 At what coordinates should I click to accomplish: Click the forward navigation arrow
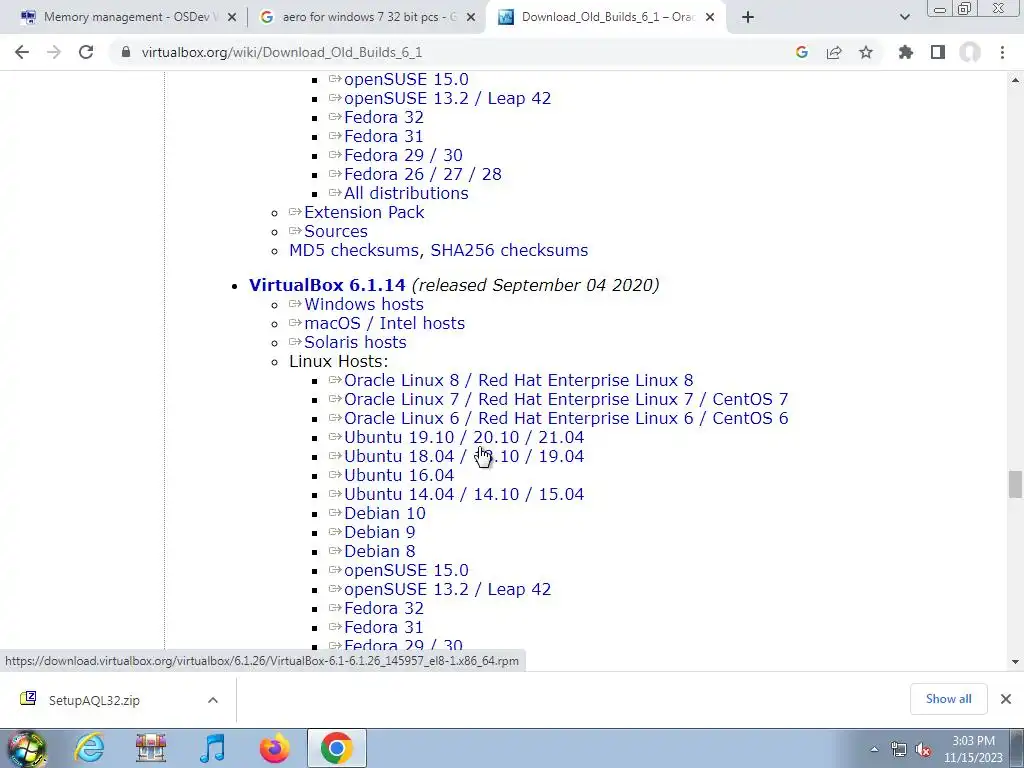click(54, 52)
